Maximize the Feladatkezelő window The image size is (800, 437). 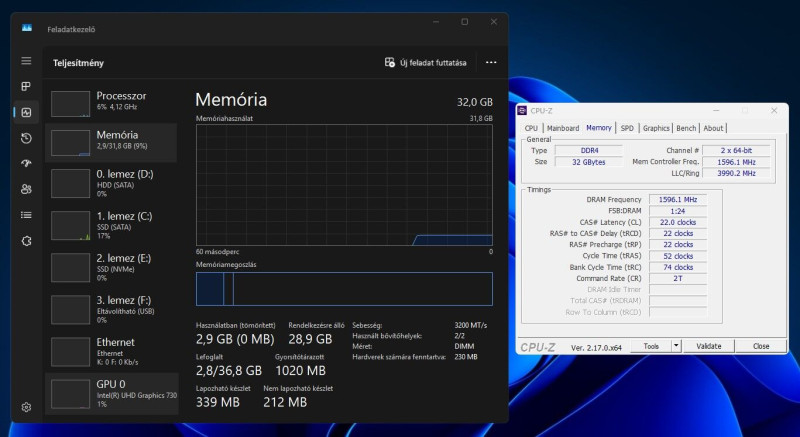[x=464, y=22]
